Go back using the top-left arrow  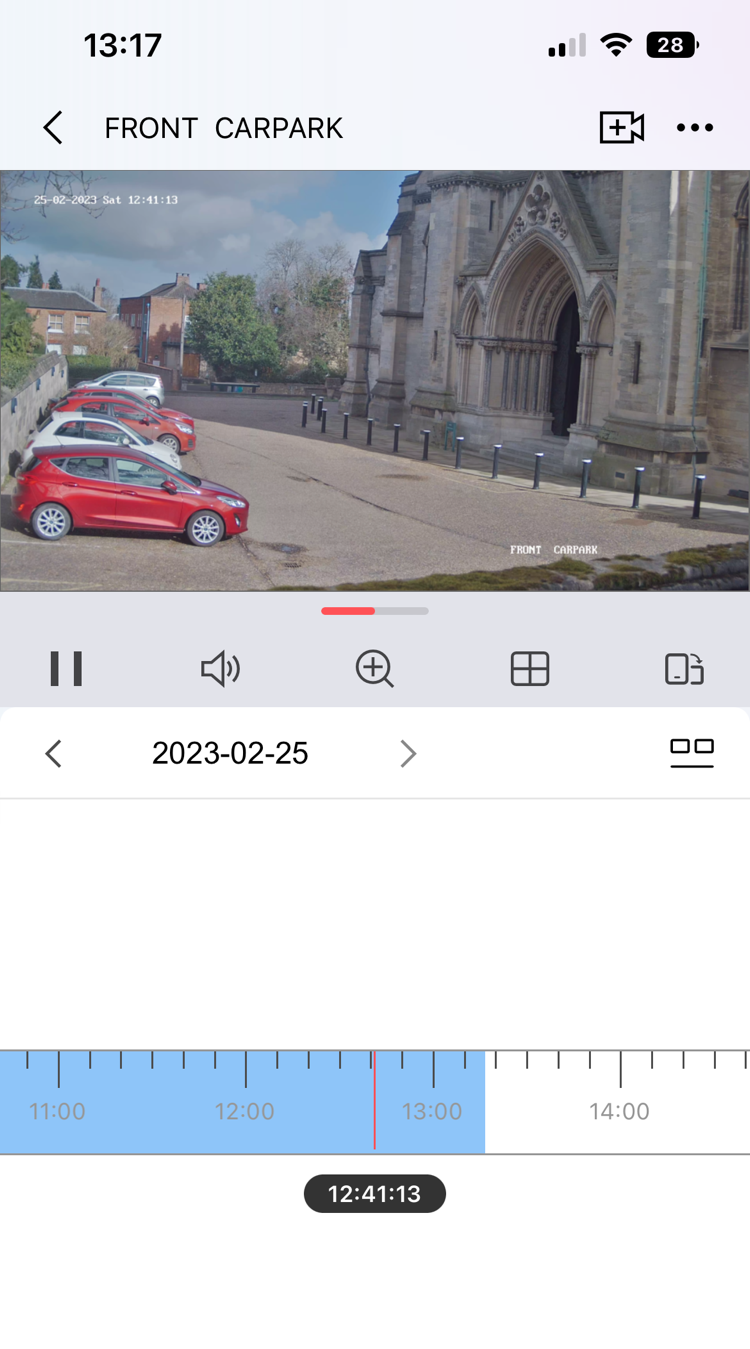(x=53, y=128)
